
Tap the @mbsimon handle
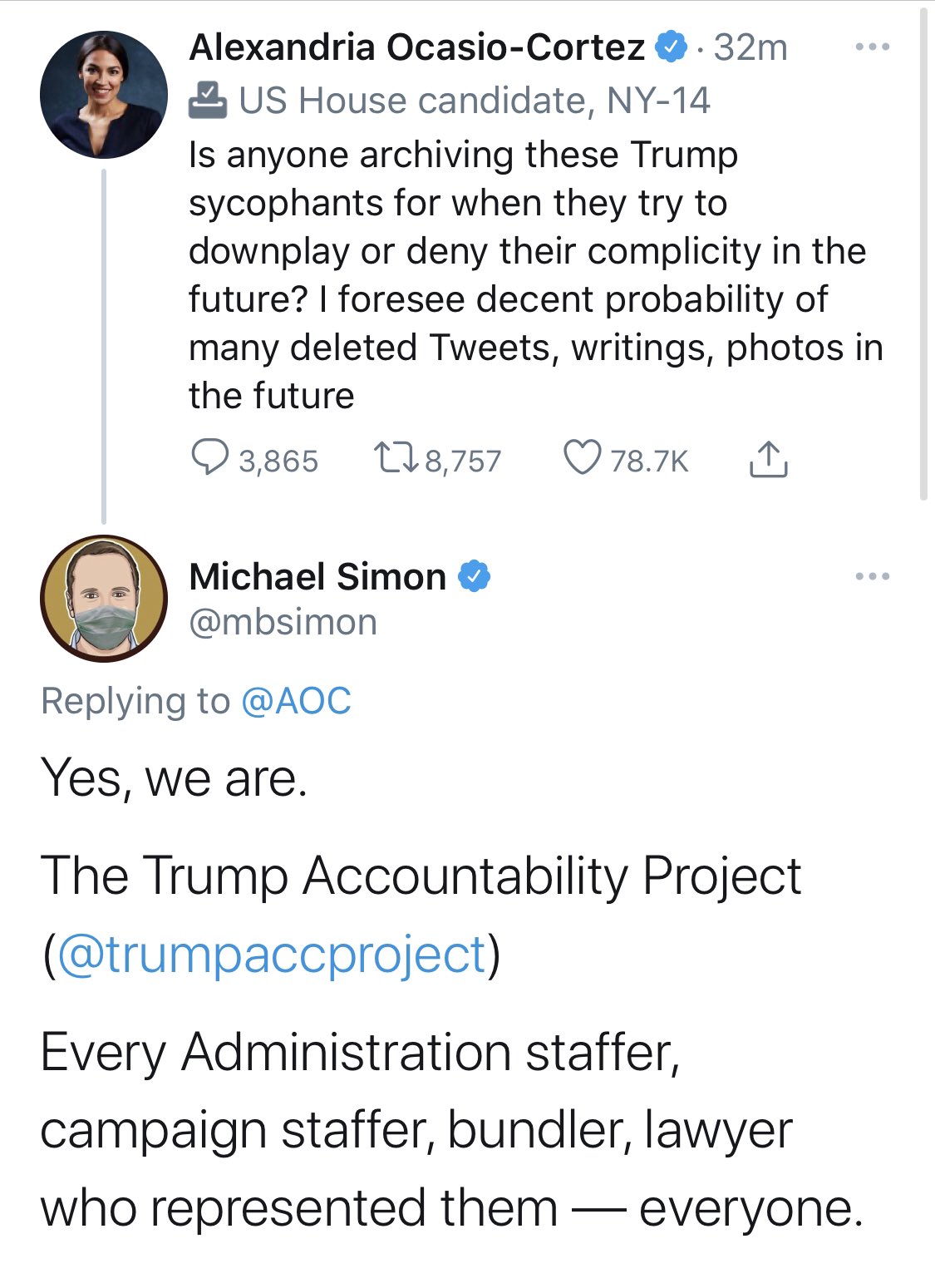click(x=283, y=622)
